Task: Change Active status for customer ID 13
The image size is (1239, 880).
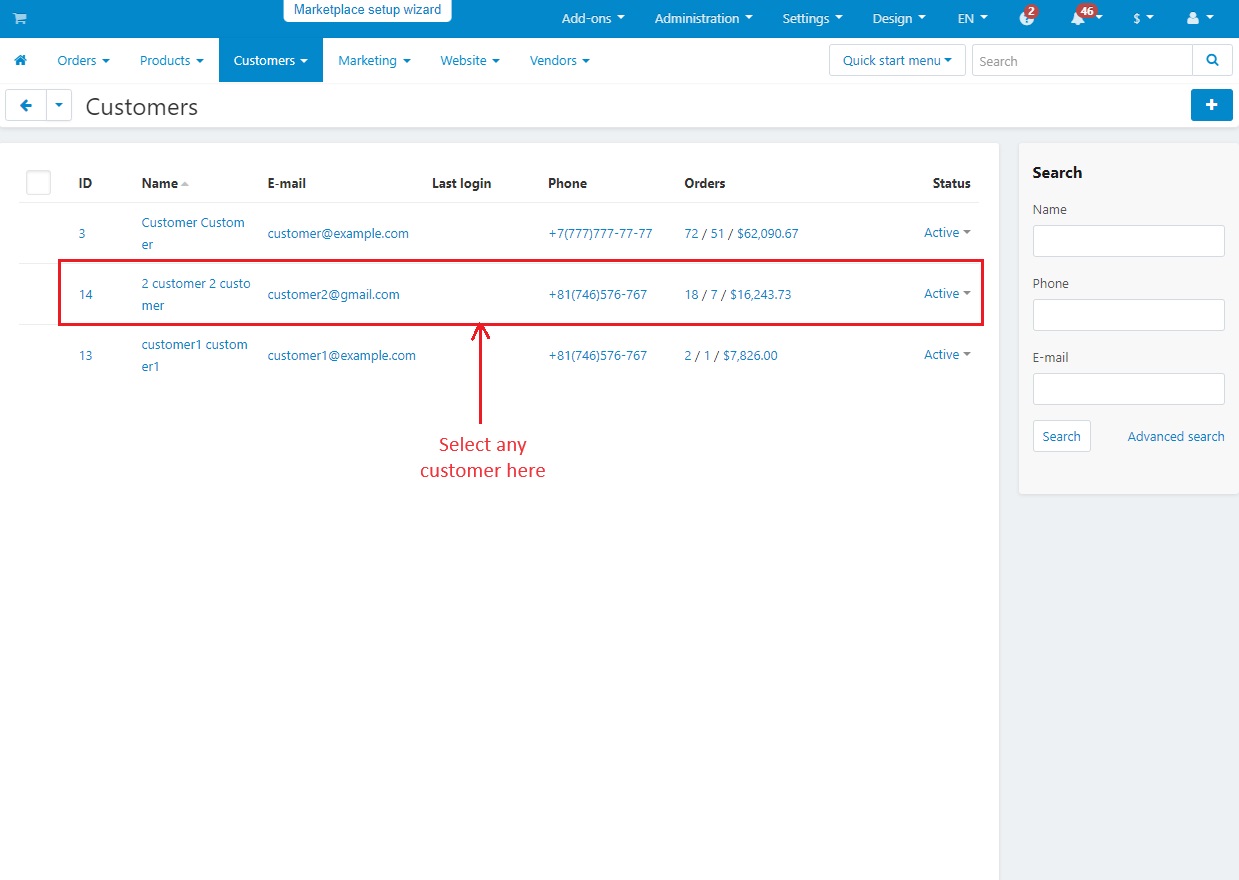Action: pos(947,355)
